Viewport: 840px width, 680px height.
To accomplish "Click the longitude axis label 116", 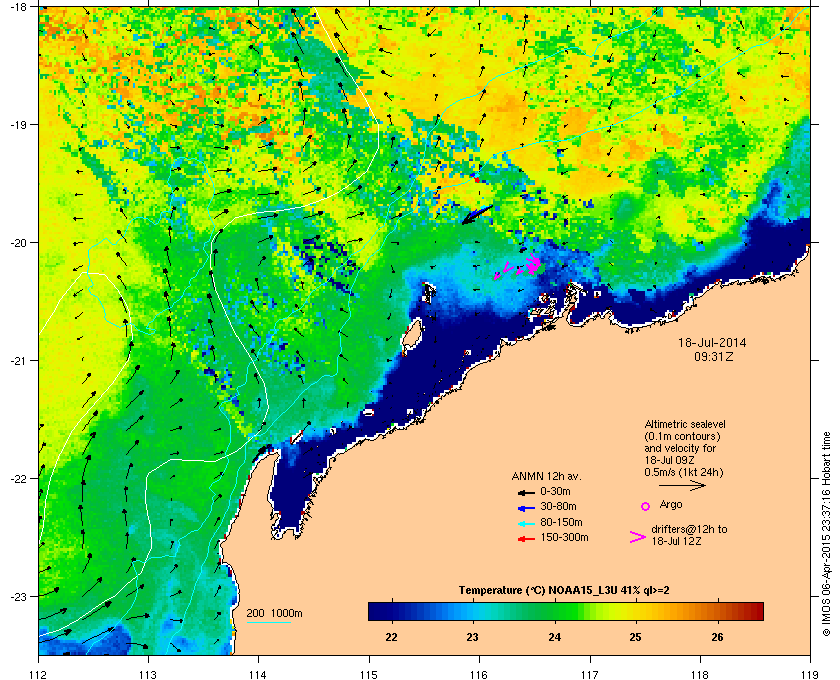I will pos(479,674).
